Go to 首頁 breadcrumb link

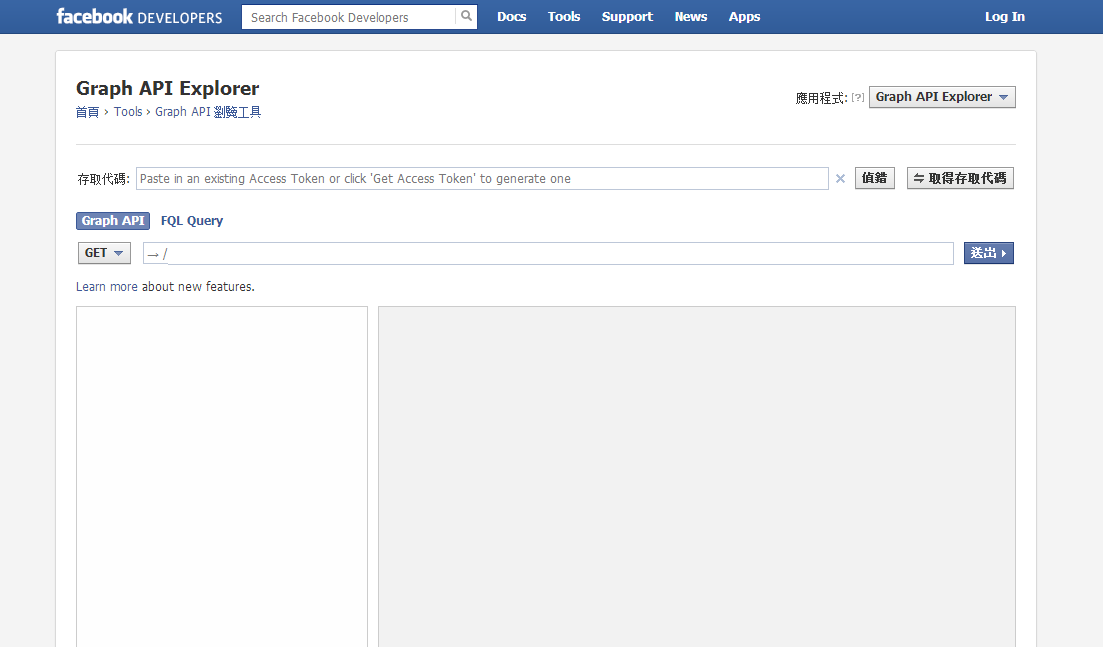[87, 112]
